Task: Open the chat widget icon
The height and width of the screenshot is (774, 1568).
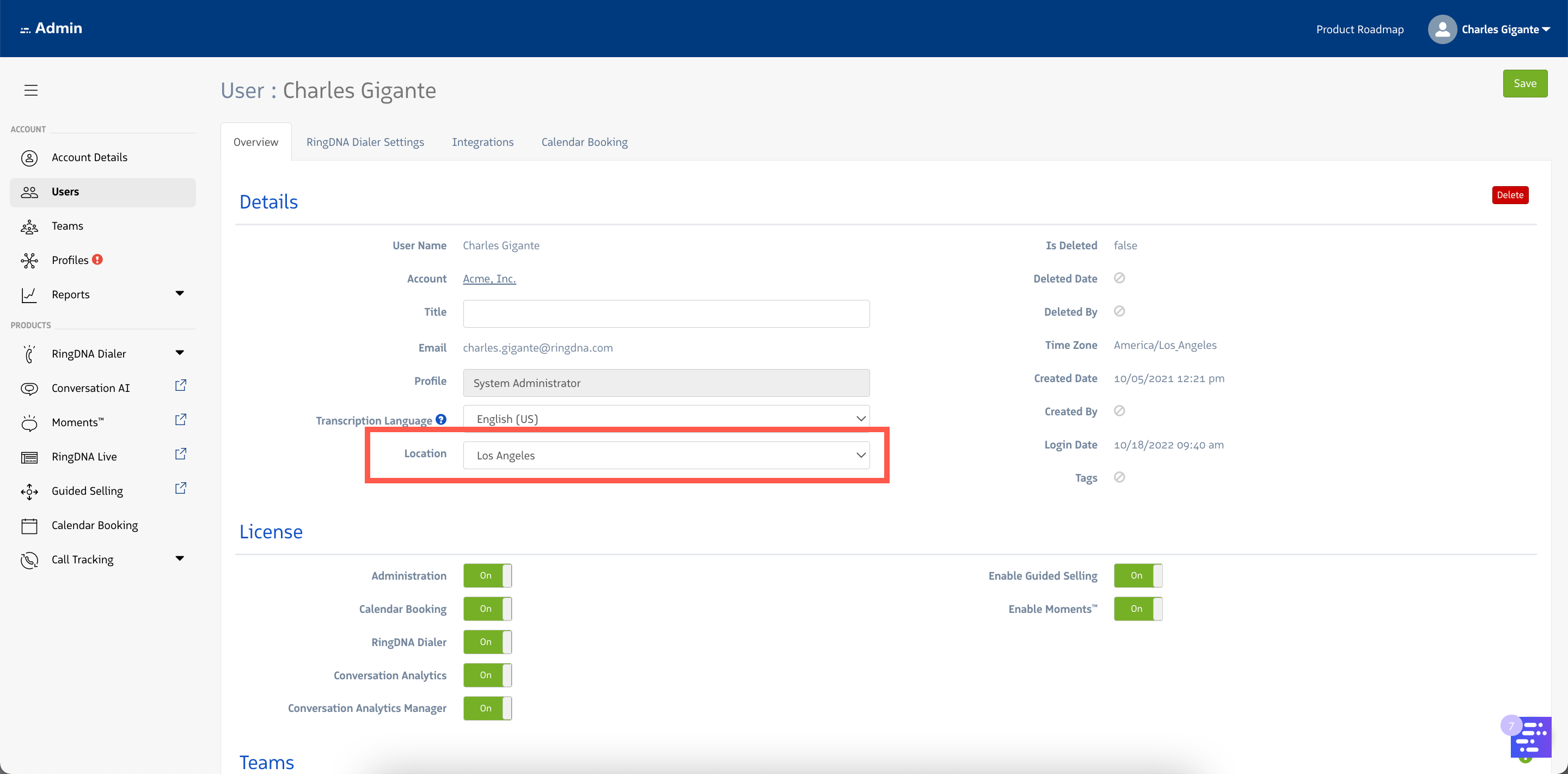Action: pyautogui.click(x=1530, y=737)
